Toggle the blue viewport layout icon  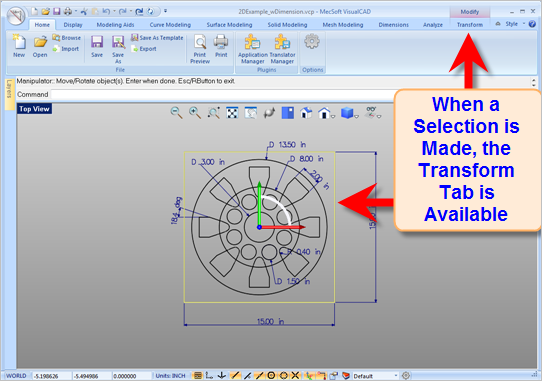click(x=288, y=113)
